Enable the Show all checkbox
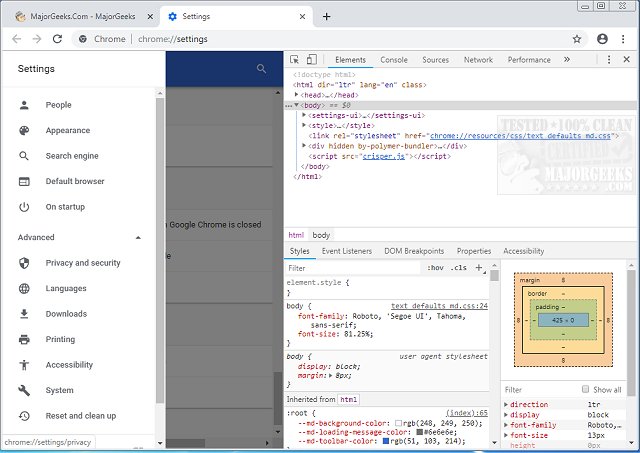 point(587,390)
